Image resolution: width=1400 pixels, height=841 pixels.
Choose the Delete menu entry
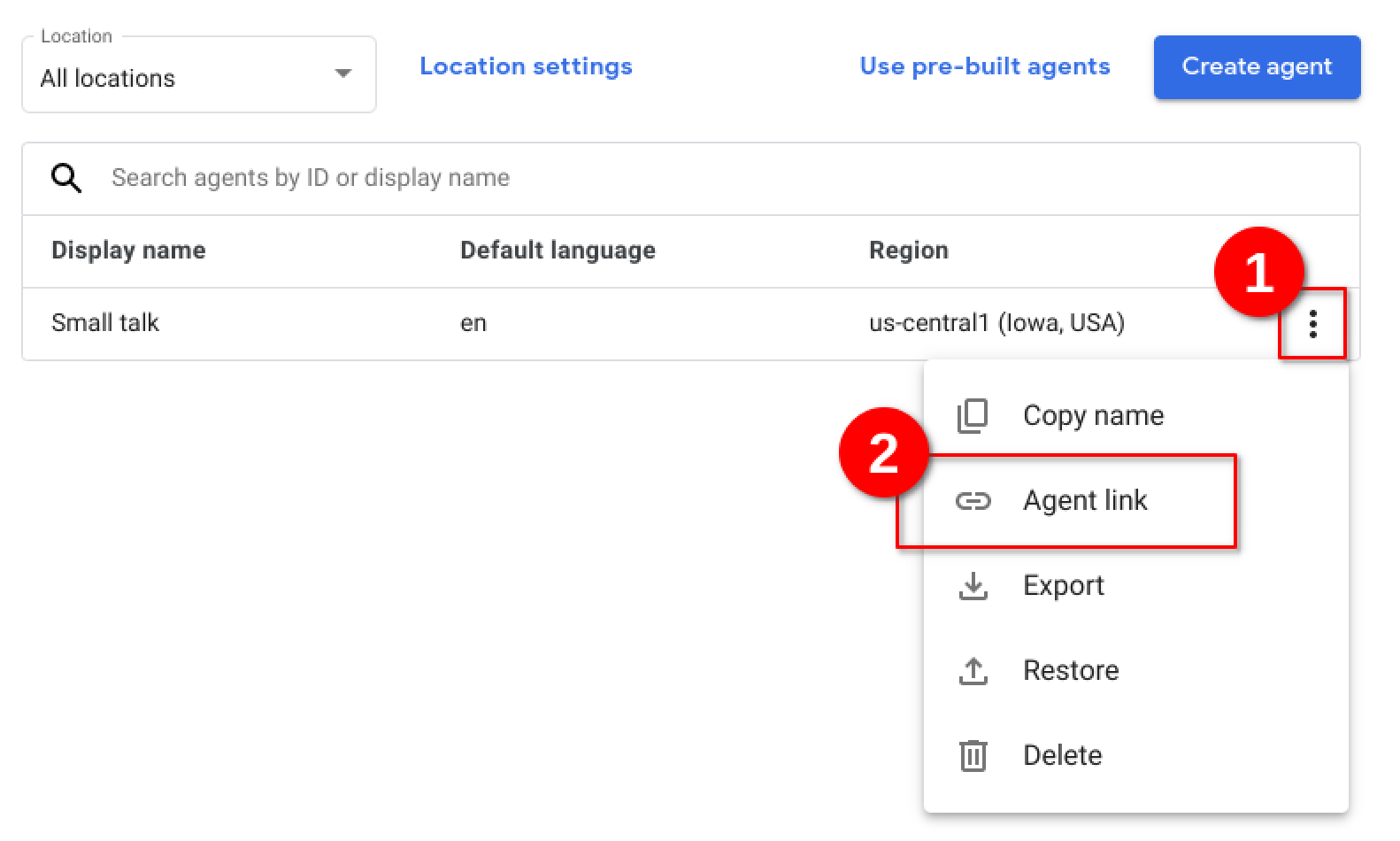tap(1136, 756)
